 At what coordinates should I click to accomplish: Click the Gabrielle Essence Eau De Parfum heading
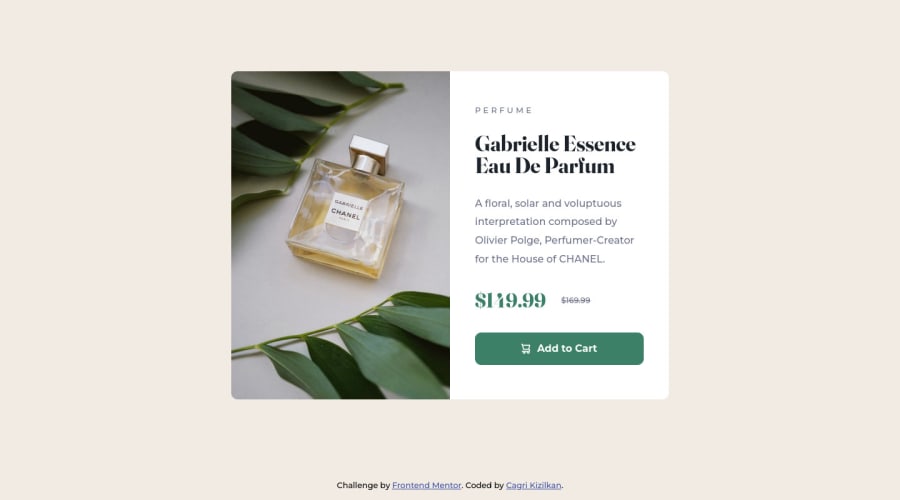click(x=555, y=154)
